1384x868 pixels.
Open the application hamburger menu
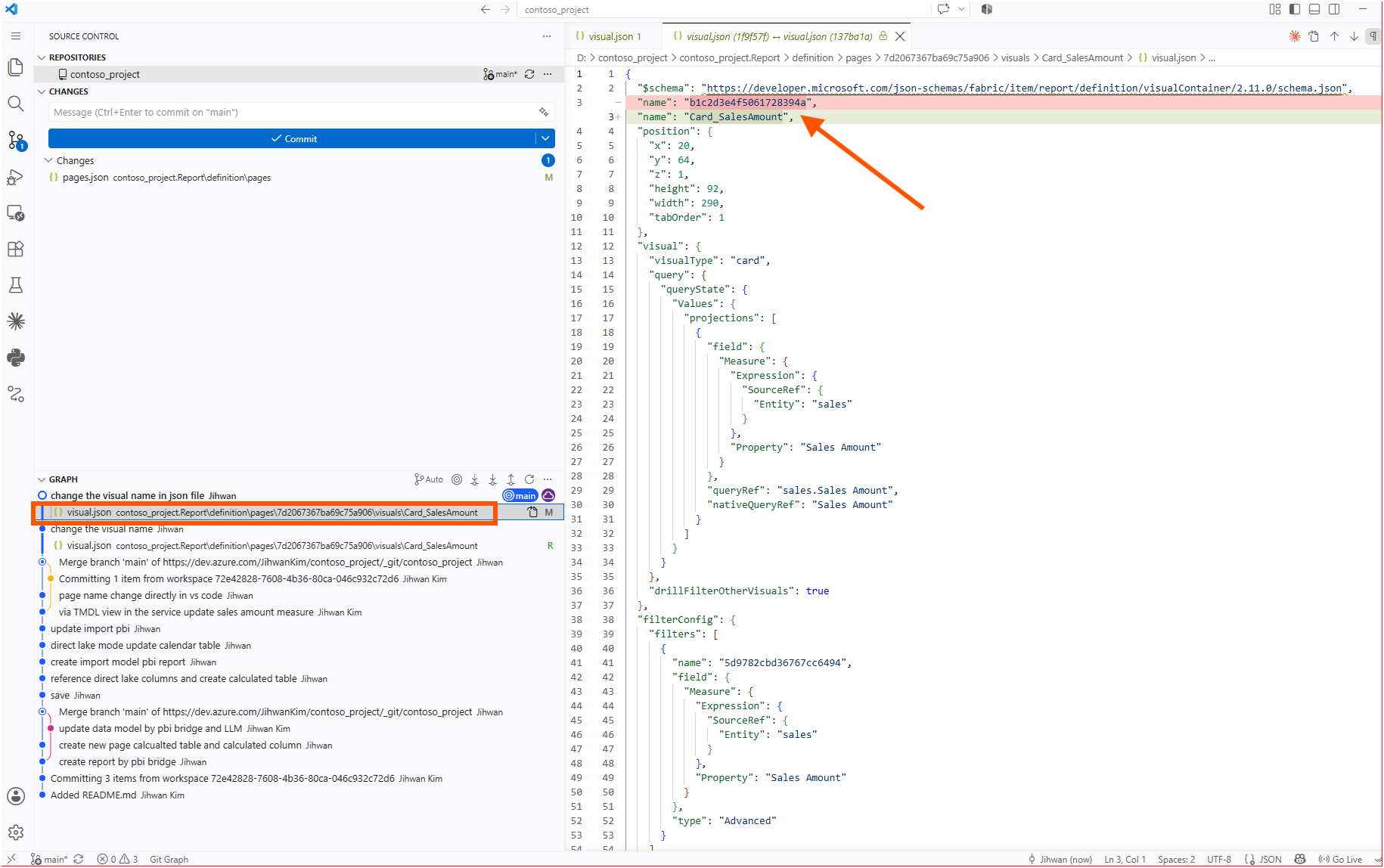pyautogui.click(x=16, y=36)
